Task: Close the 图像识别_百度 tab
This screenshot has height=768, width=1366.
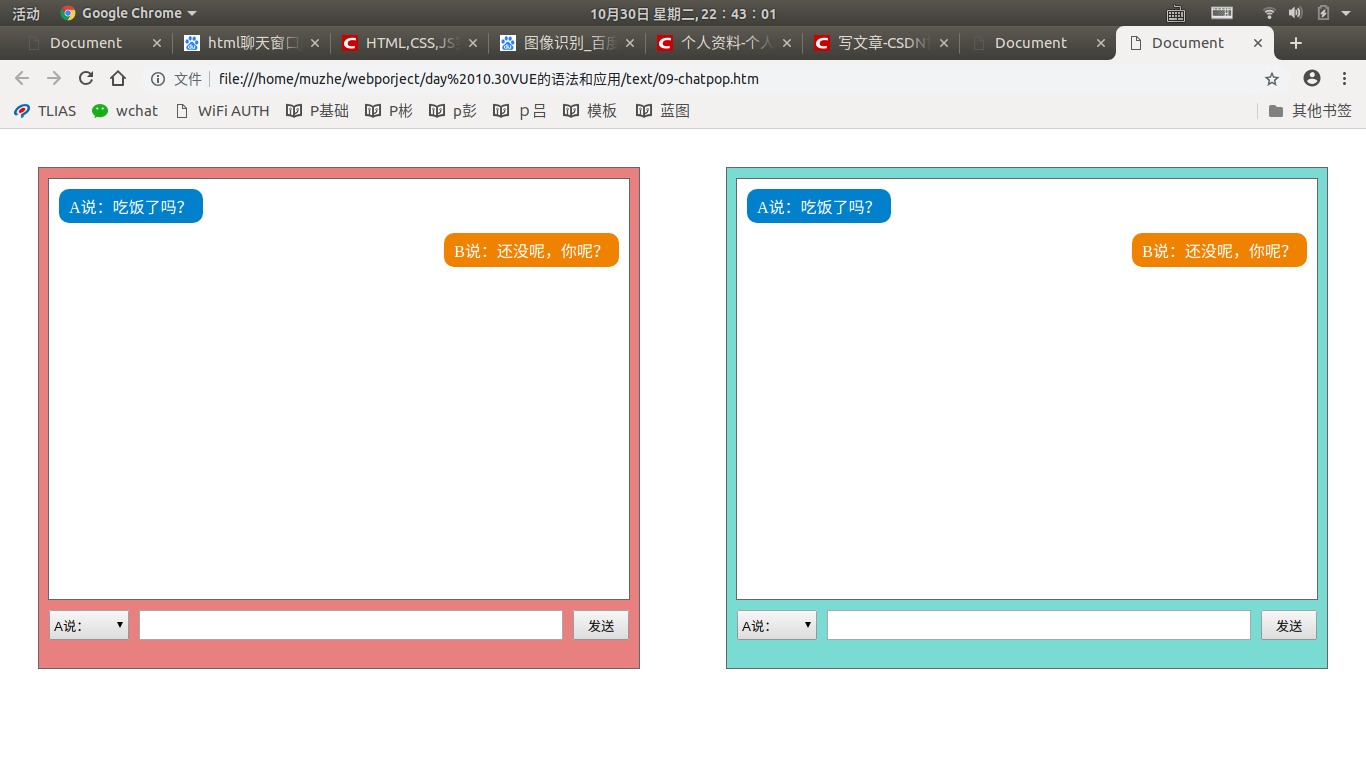Action: tap(630, 43)
